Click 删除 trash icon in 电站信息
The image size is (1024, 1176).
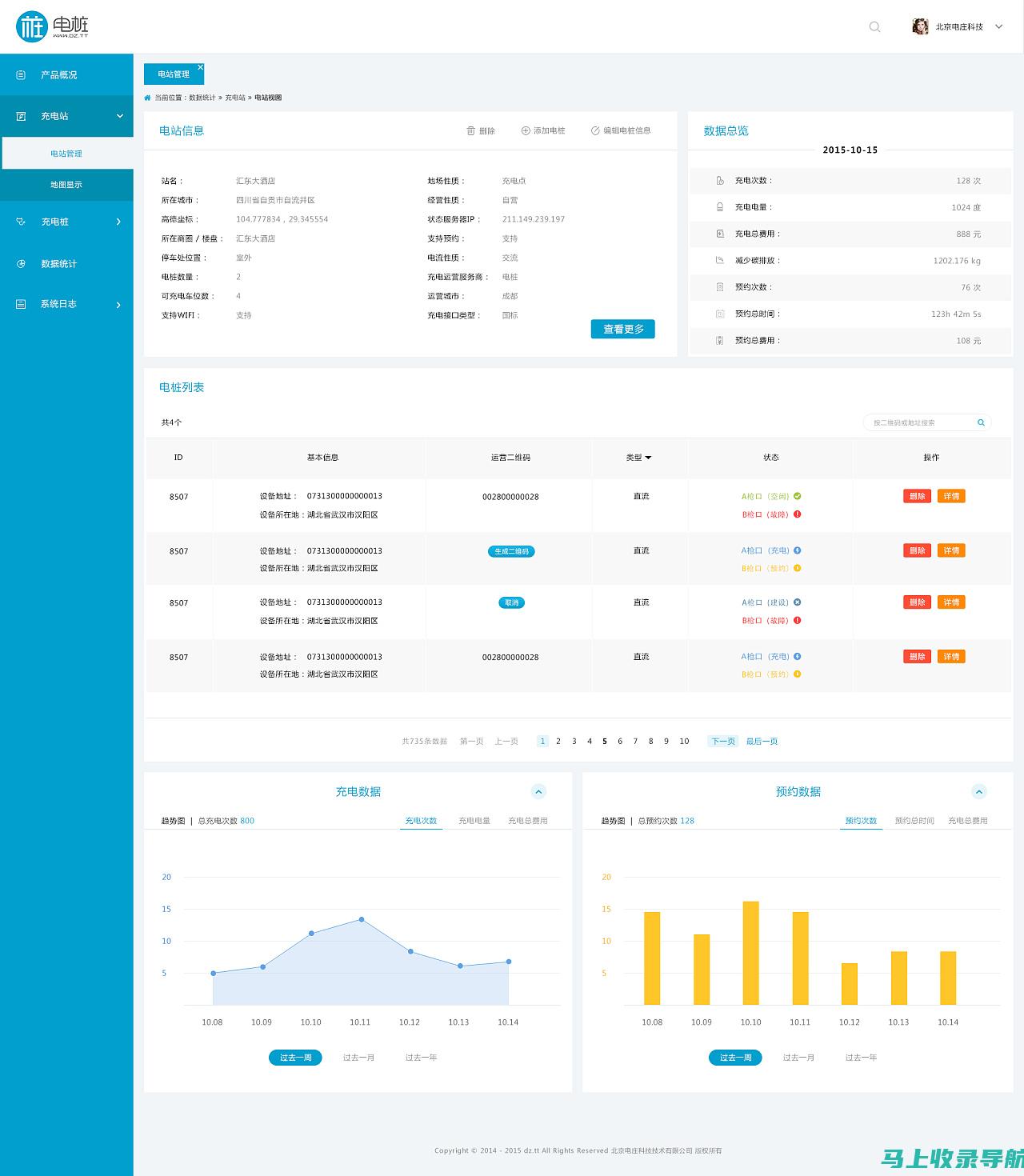[x=471, y=130]
